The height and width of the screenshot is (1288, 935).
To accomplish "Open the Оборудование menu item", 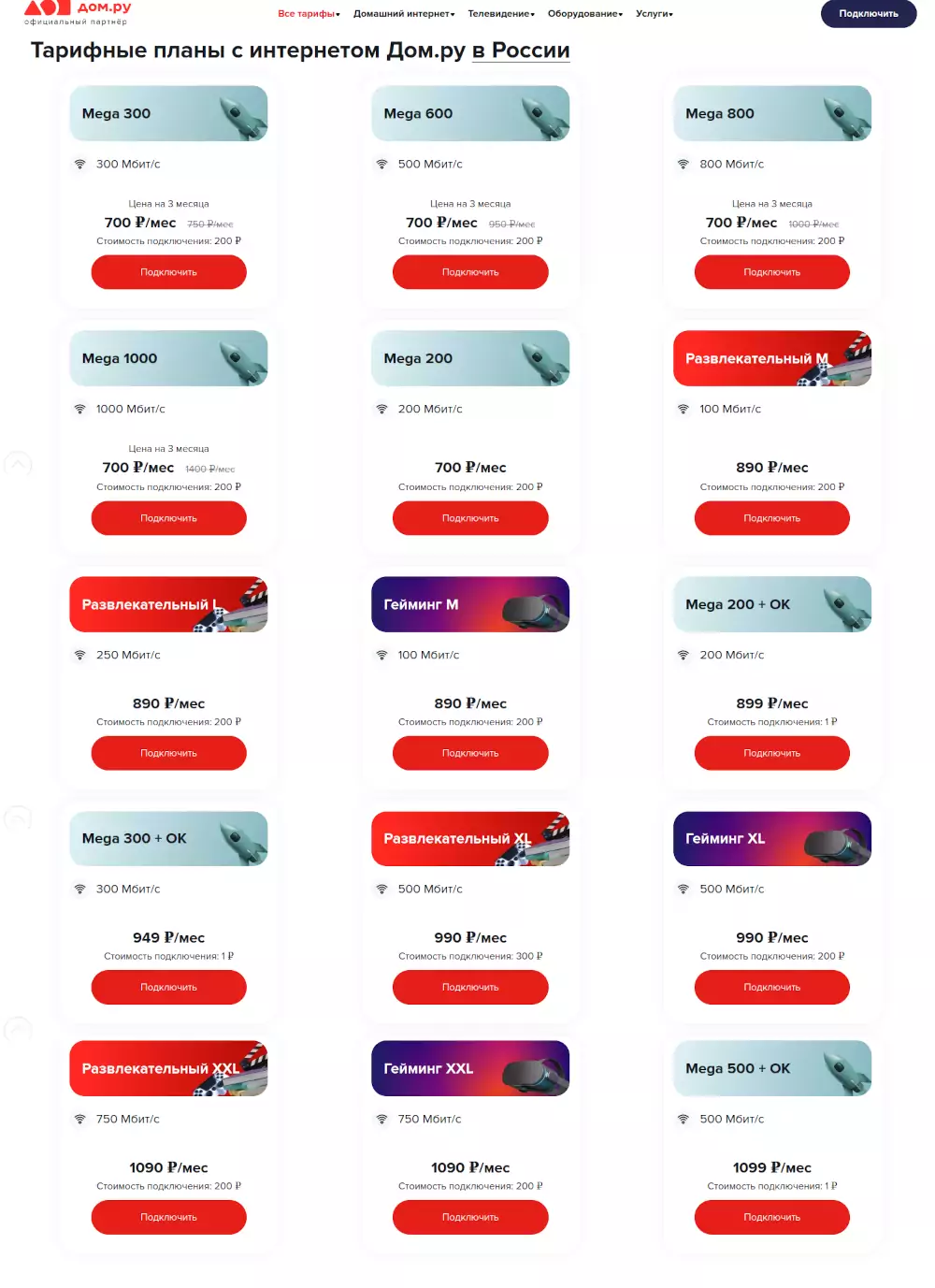I will click(x=585, y=14).
